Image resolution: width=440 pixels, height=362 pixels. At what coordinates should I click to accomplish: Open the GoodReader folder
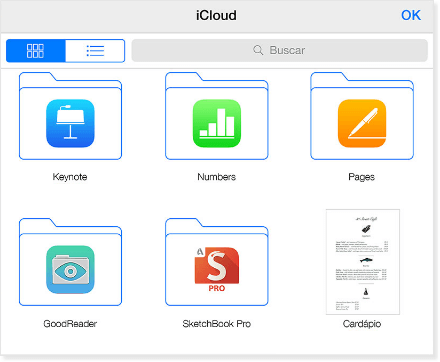70,262
